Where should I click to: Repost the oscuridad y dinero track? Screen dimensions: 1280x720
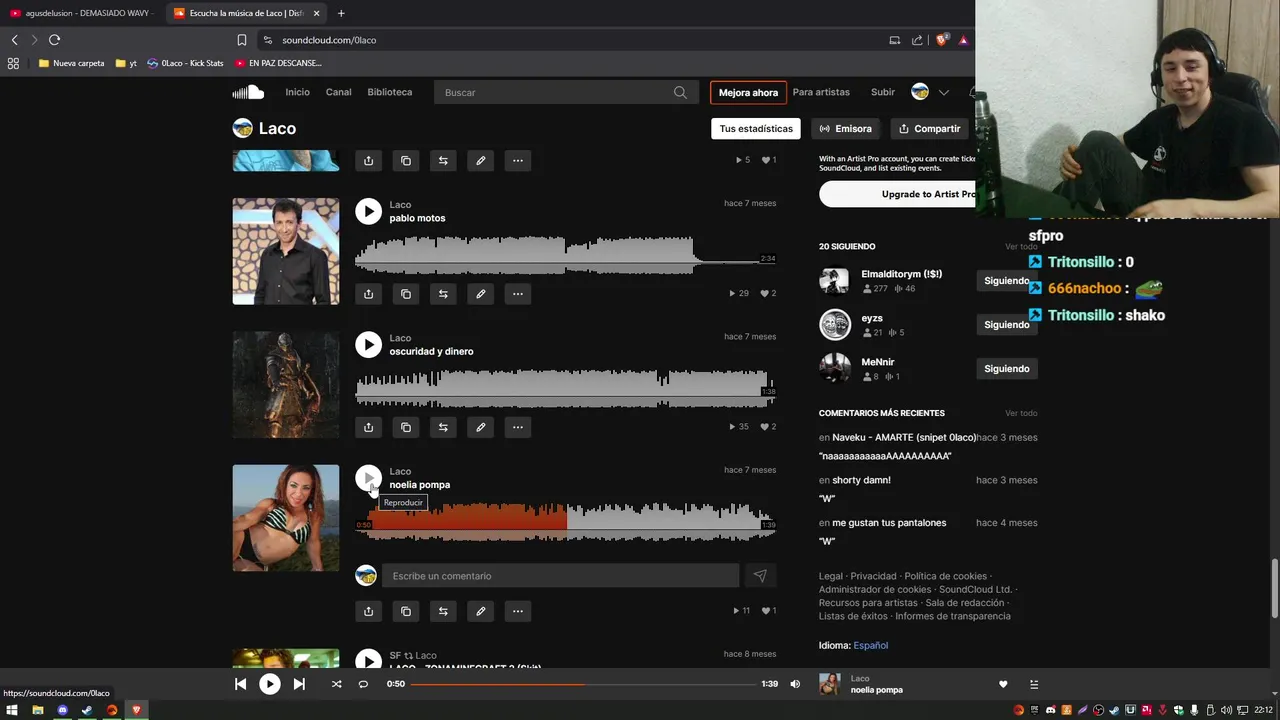[443, 427]
